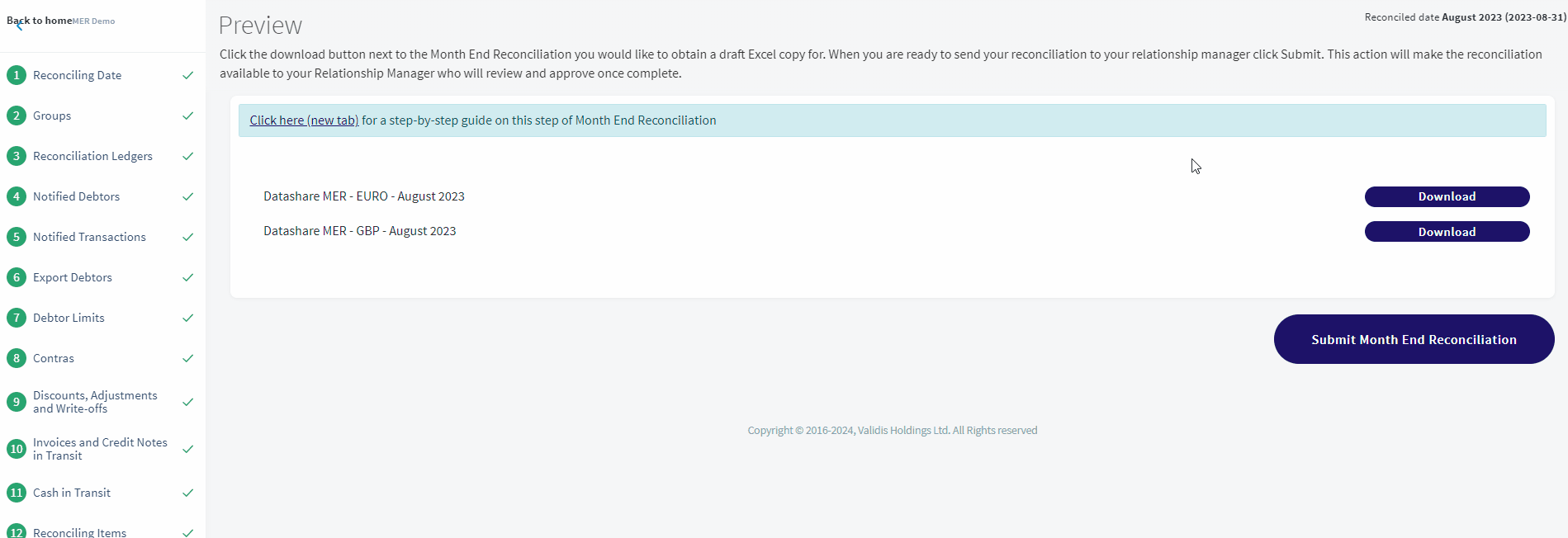Go to the Notified Debtors step
This screenshot has width=1568, height=538.
76,196
